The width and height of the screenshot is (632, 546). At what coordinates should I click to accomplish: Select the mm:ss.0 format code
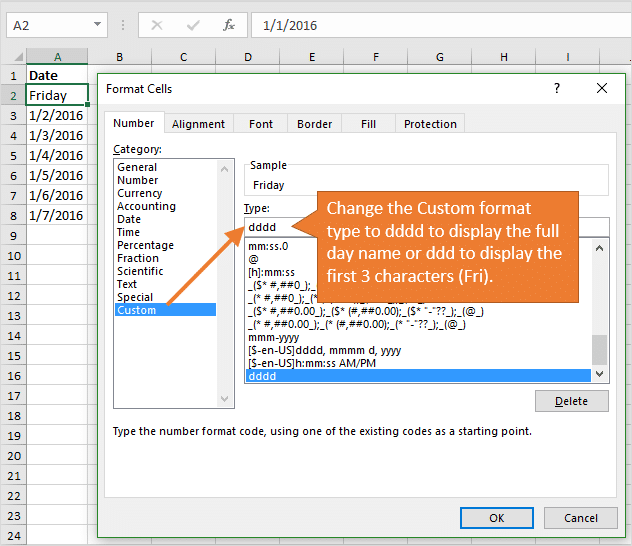point(268,246)
